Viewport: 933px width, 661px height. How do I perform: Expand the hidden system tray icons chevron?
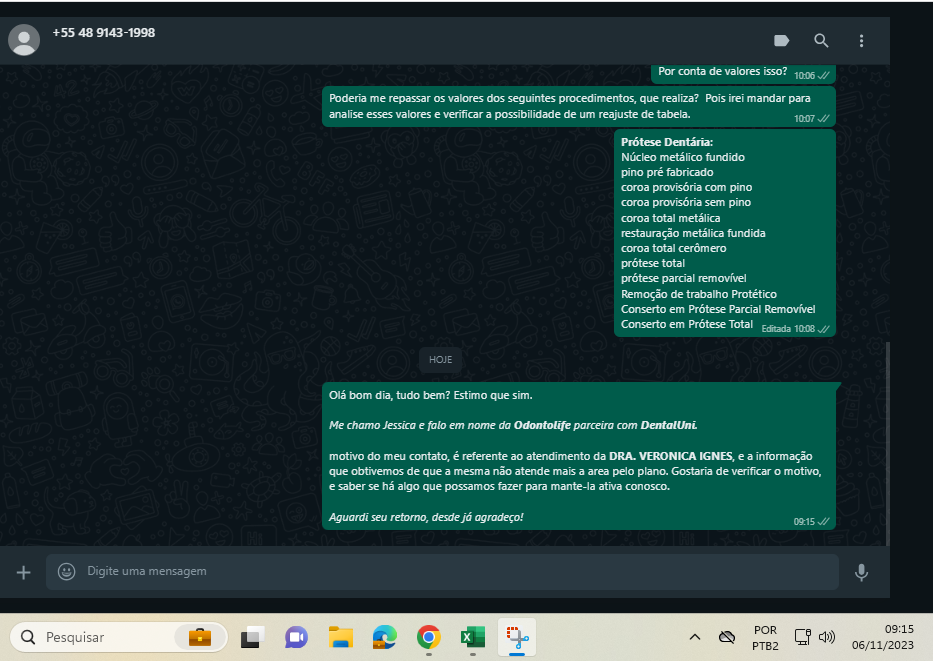pos(695,637)
